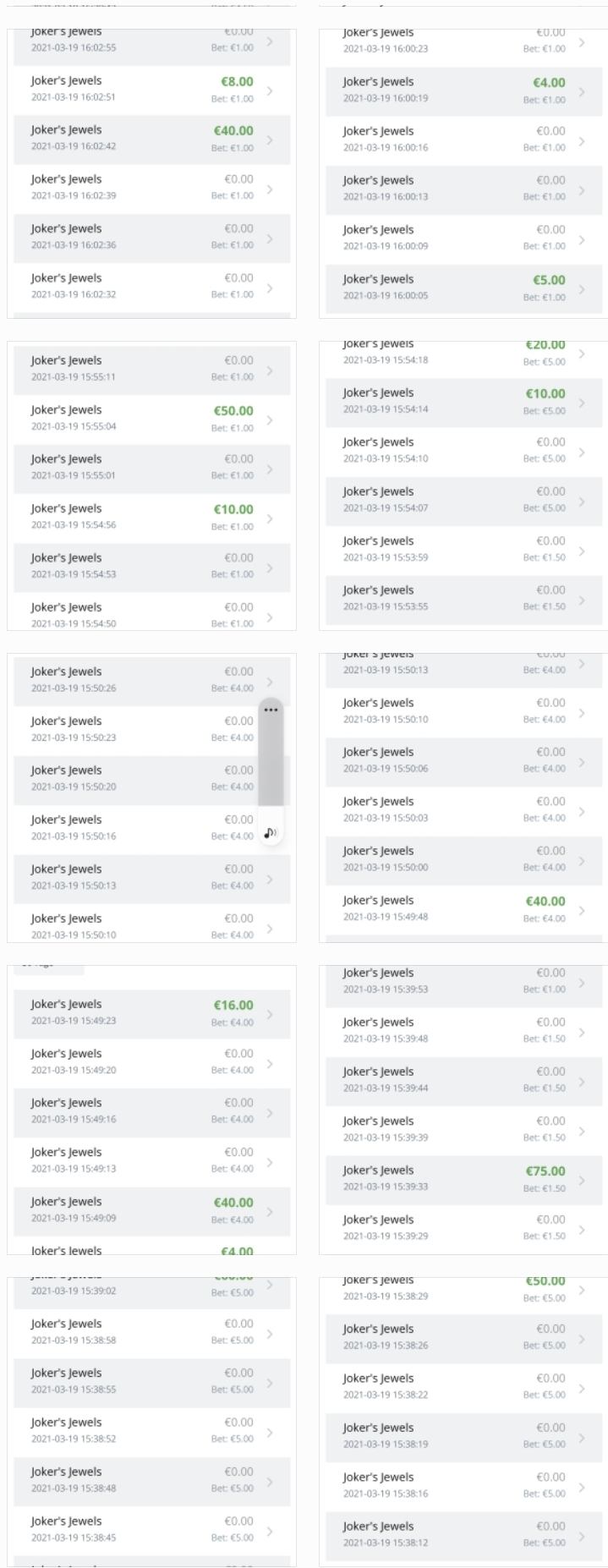Open the Joker's Jewels round at 15:49:09
608x1568 pixels.
pos(152,1210)
